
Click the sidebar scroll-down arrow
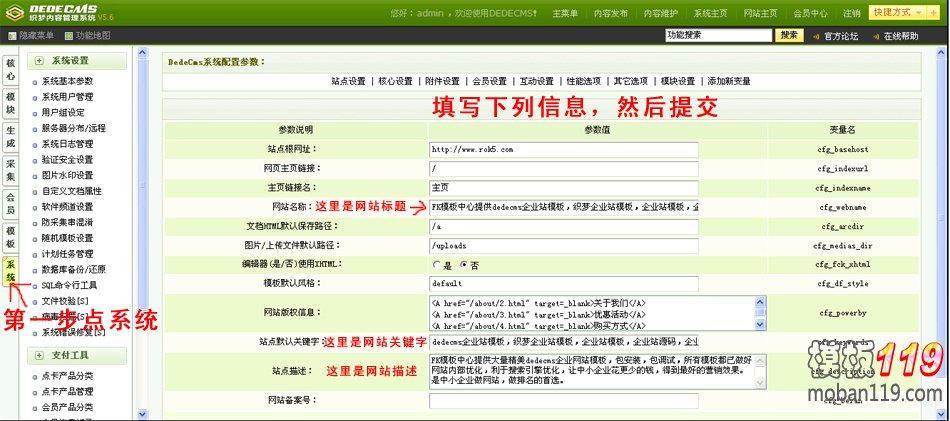pos(142,414)
